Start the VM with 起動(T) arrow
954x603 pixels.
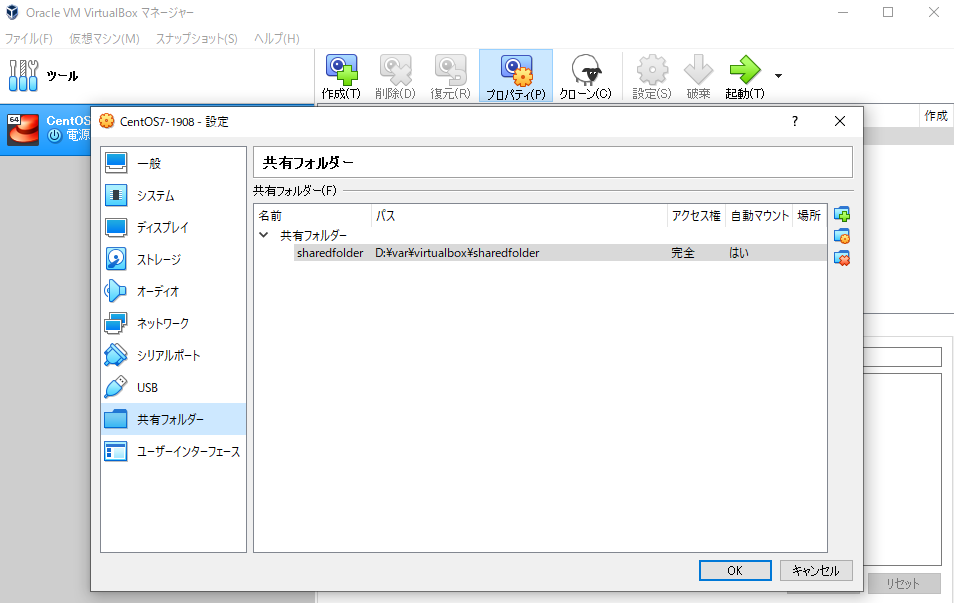(x=745, y=76)
